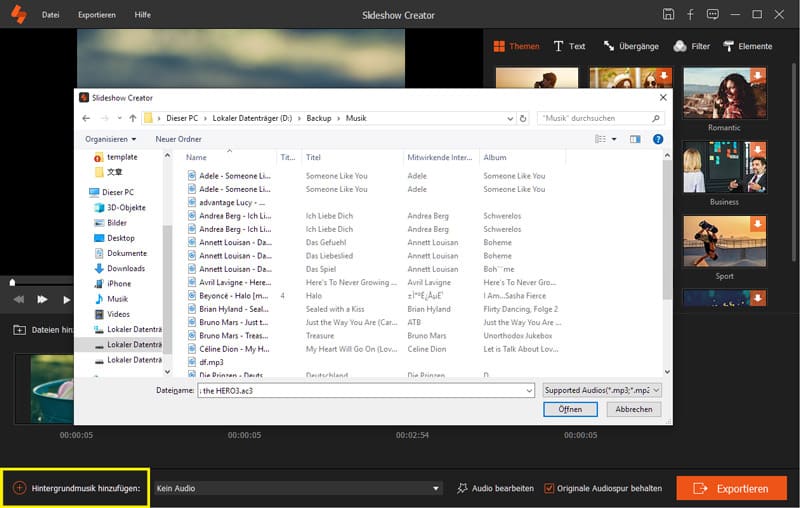Click the file list vertical scrollbar

click(x=666, y=230)
